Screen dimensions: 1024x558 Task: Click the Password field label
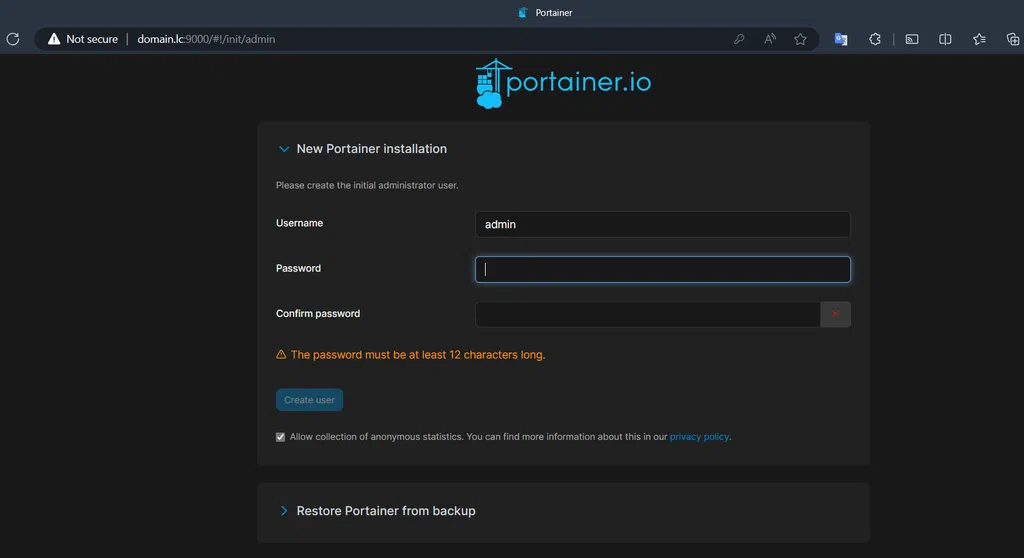coord(298,269)
